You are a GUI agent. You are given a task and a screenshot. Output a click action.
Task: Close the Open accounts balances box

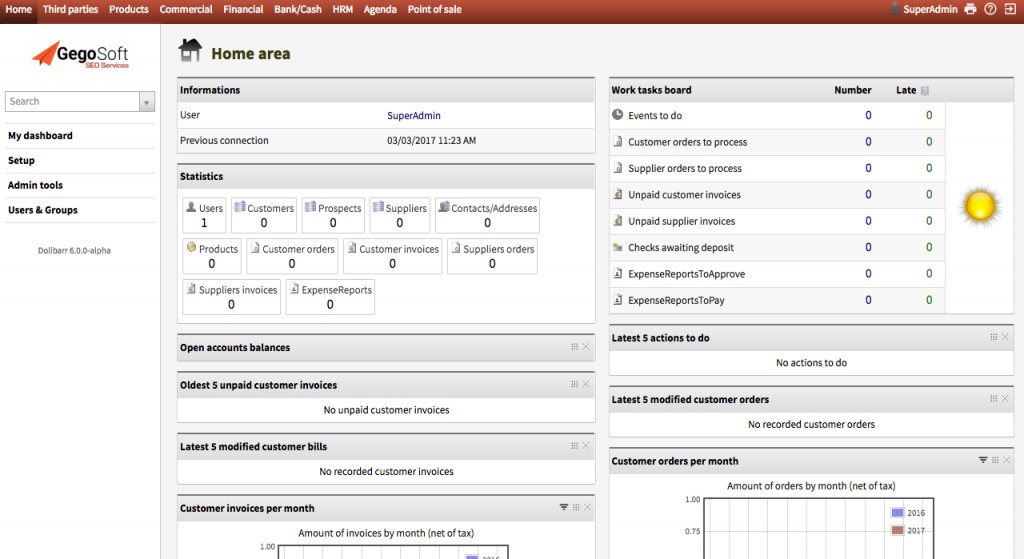pos(586,347)
